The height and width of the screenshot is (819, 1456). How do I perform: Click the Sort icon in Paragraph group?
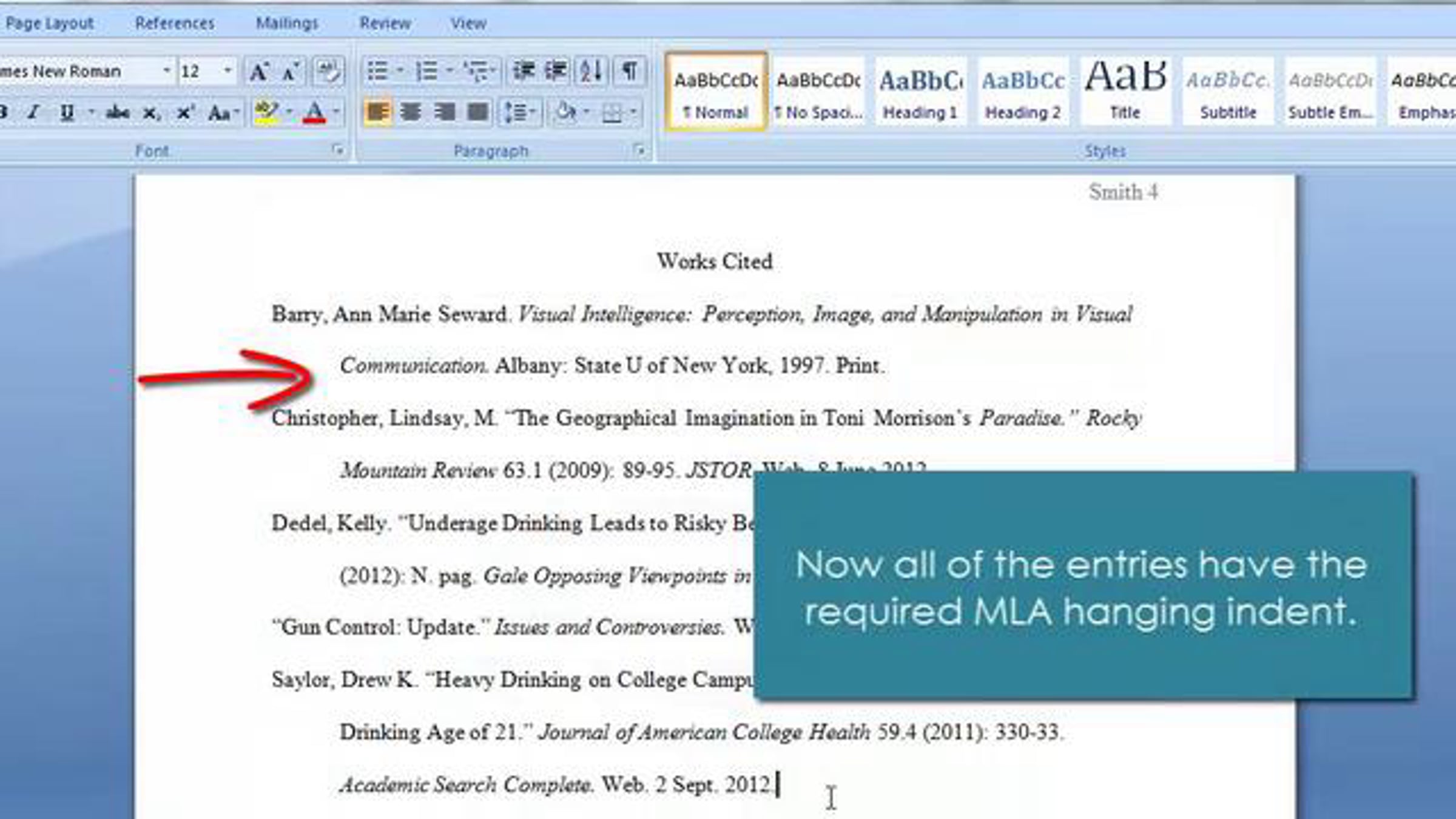click(x=591, y=72)
